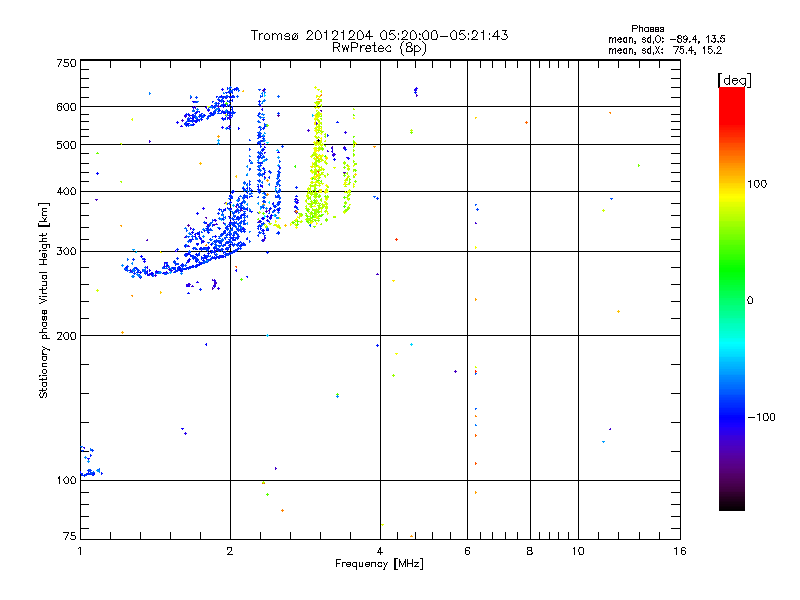Click the colorbar '100' tick label
The width and height of the screenshot is (800, 600).
[757, 184]
